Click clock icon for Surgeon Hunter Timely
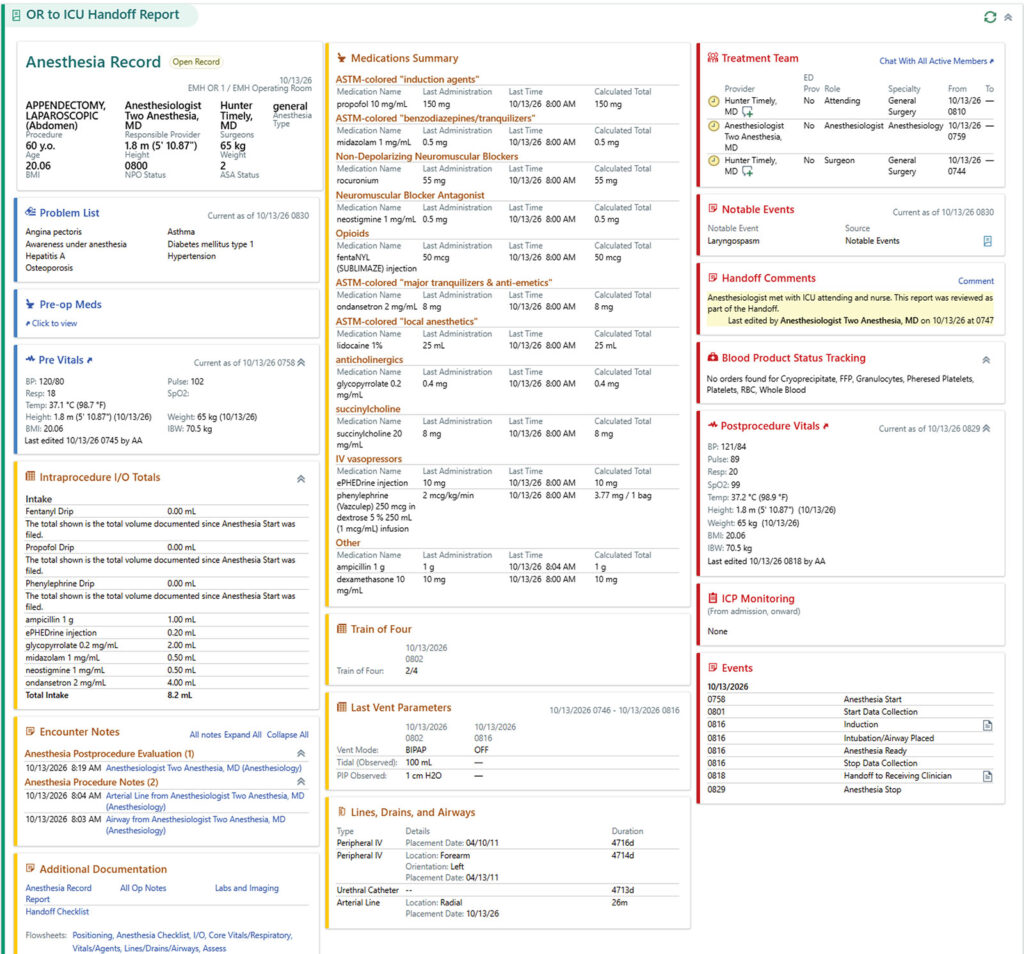1024x954 pixels. 713,161
